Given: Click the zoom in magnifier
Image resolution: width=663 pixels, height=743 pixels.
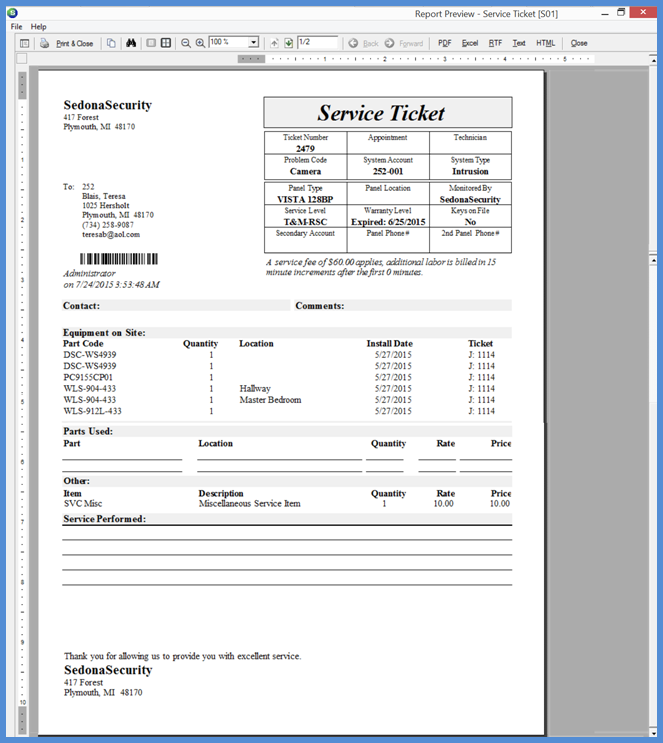Looking at the screenshot, I should click(200, 43).
